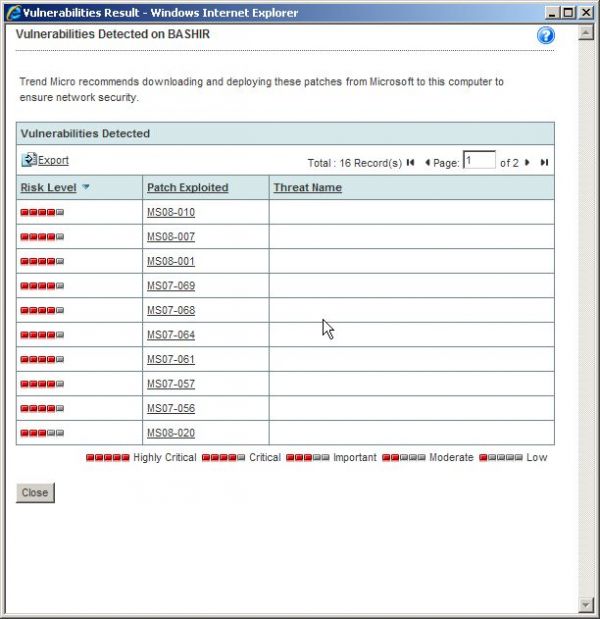Click risk level bars for MS07-057
Image resolution: width=600 pixels, height=619 pixels.
(x=42, y=384)
